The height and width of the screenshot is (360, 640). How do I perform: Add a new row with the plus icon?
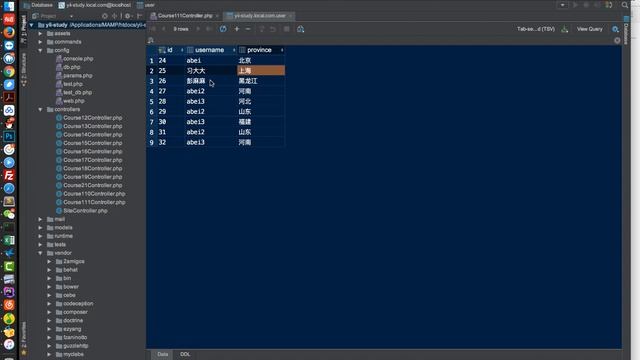(237, 29)
